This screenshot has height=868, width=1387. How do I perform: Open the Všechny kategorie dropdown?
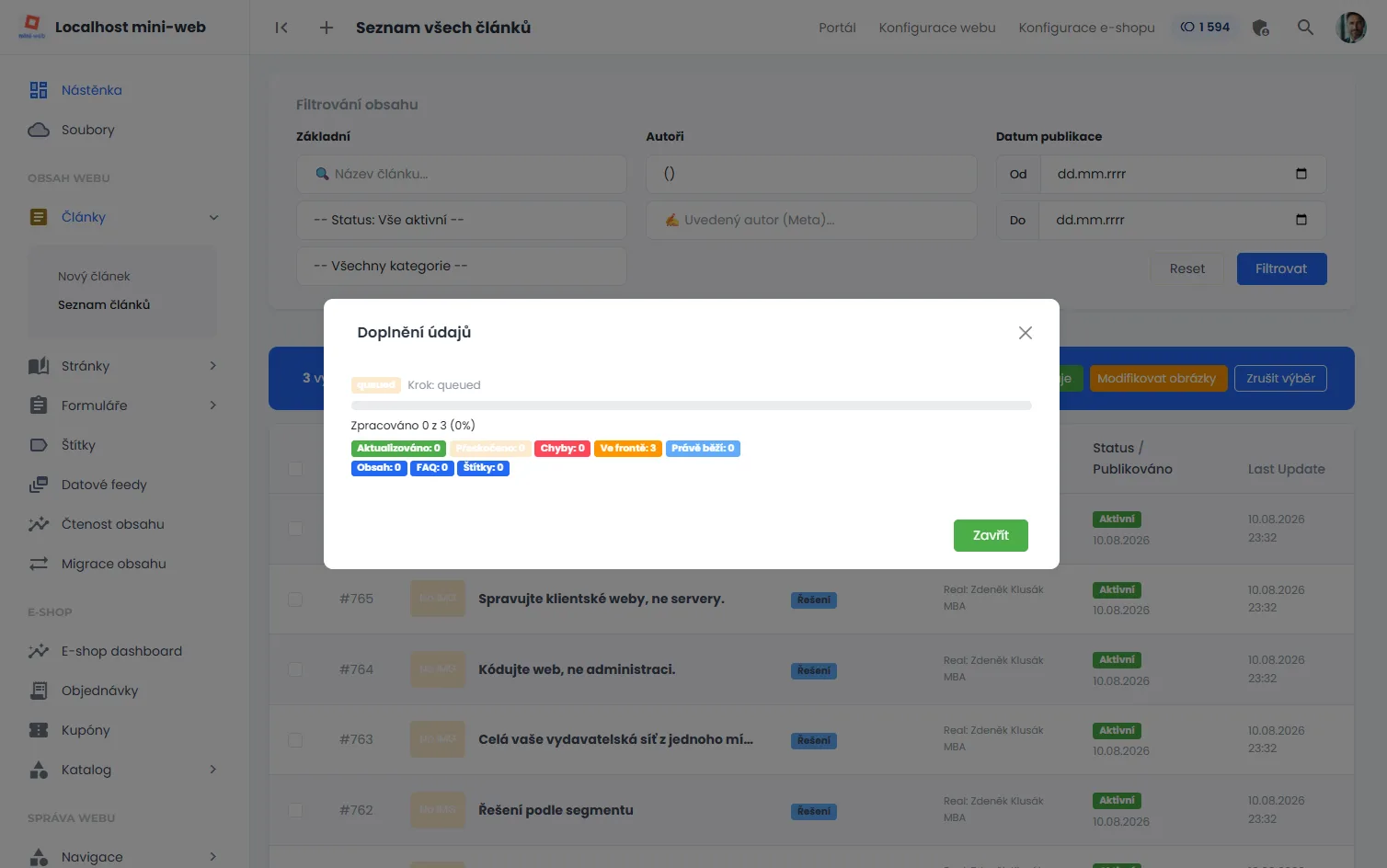(462, 266)
